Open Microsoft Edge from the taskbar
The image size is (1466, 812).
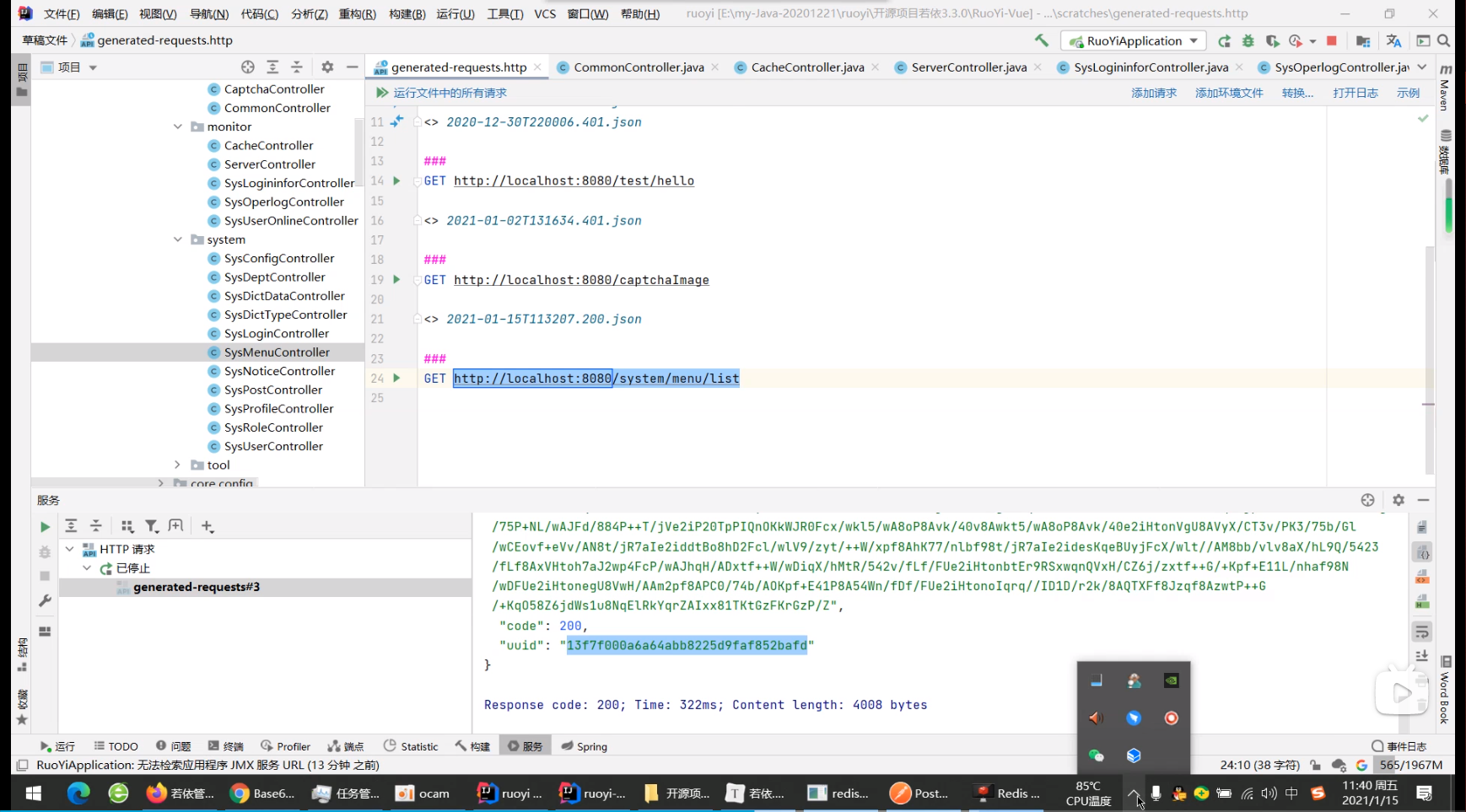(x=78, y=793)
